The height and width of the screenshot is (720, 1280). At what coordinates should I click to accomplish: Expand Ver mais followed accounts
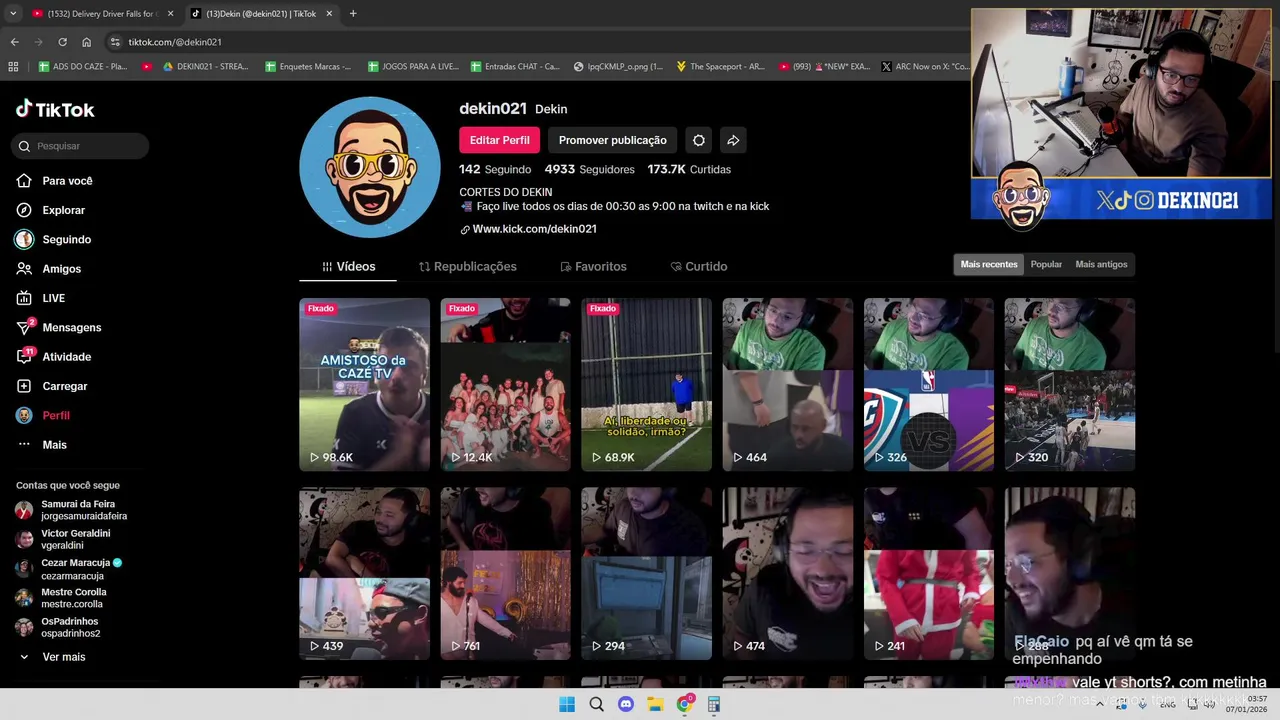coord(52,657)
